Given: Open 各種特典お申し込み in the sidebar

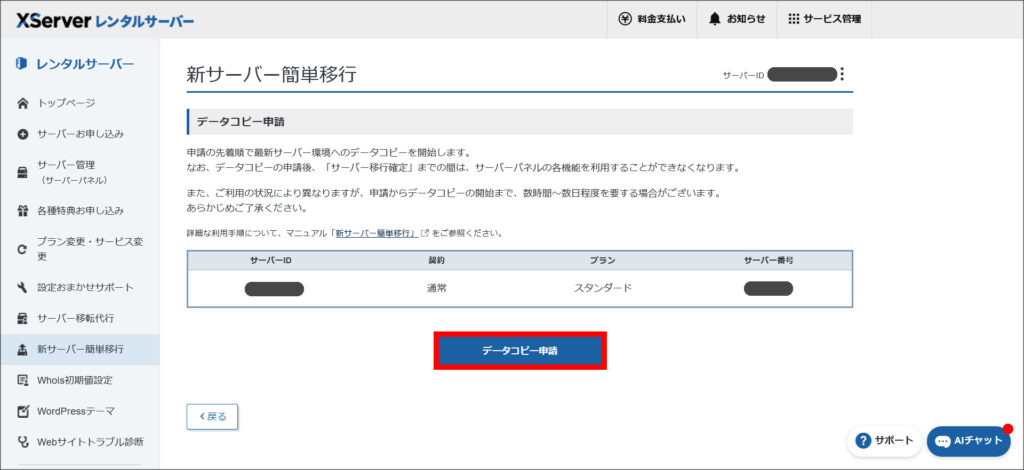Looking at the screenshot, I should (x=80, y=211).
